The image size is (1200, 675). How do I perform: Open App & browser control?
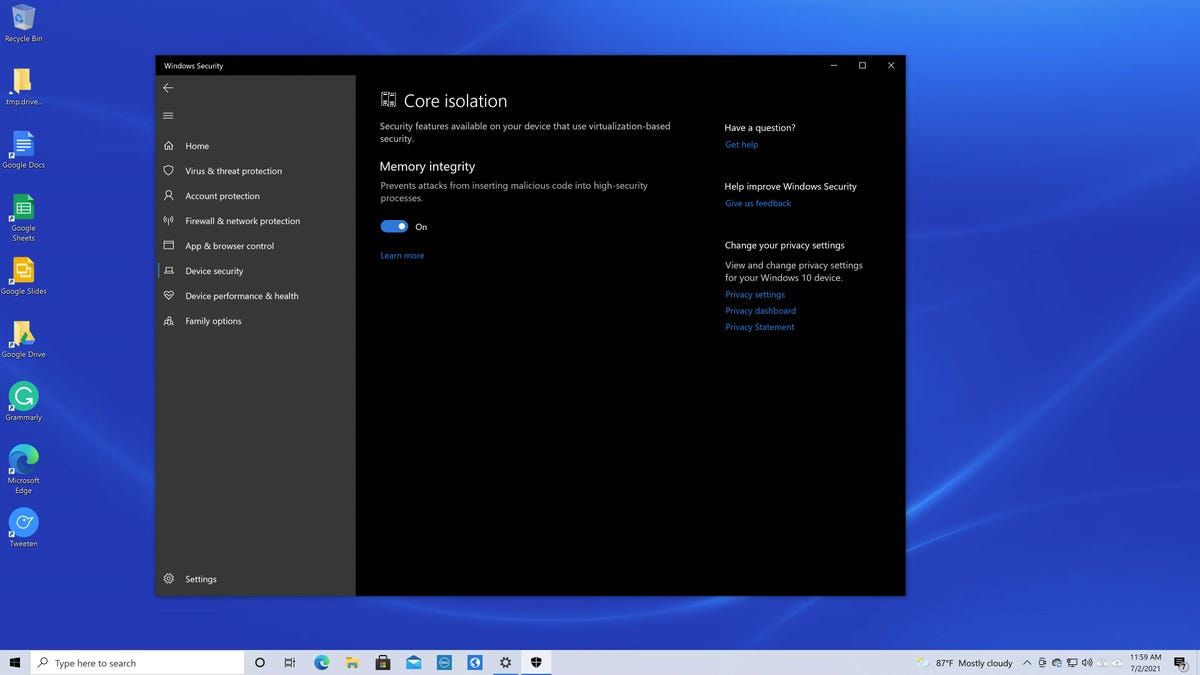(x=233, y=245)
